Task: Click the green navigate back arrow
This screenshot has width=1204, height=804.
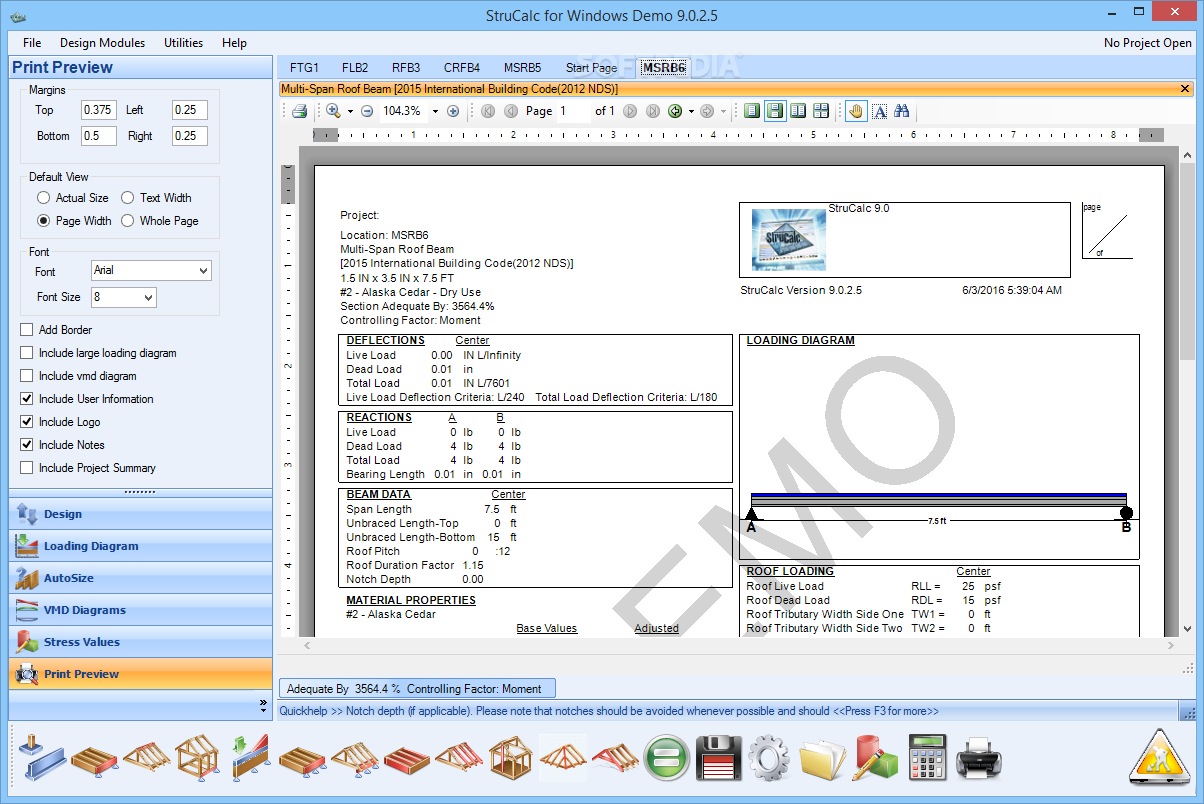Action: click(x=675, y=111)
